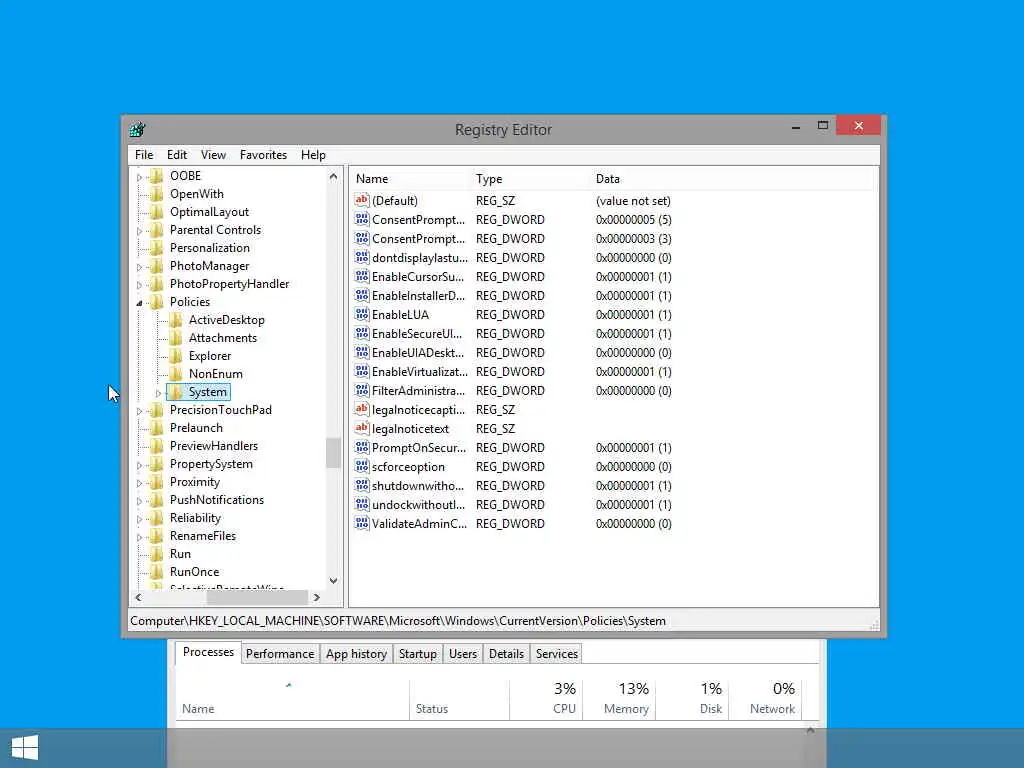Open the File menu
The height and width of the screenshot is (768, 1024).
(144, 155)
